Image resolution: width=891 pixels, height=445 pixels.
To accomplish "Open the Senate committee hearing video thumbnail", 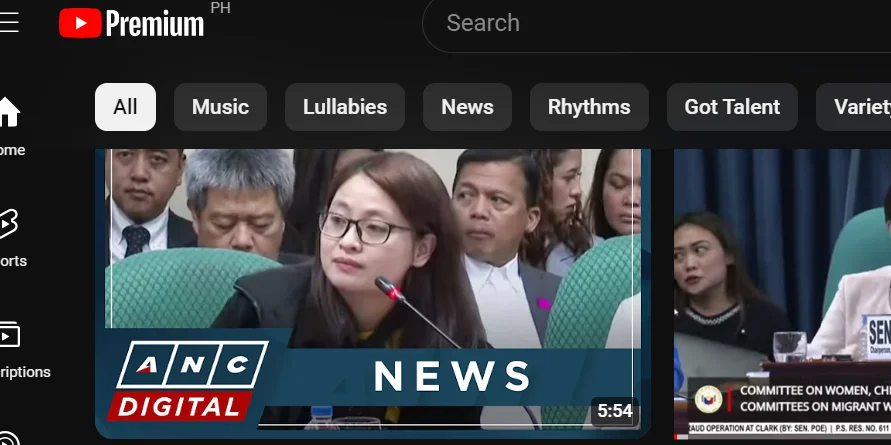I will pos(782,294).
